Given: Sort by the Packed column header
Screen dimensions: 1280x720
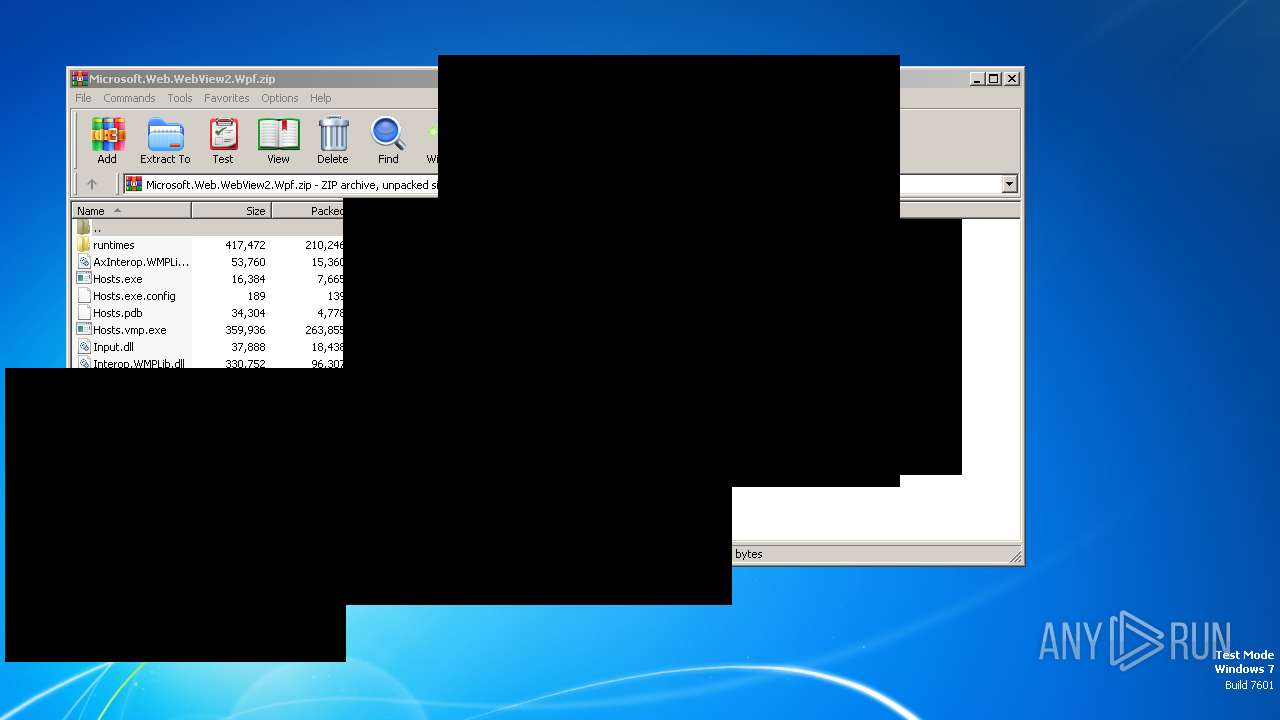Looking at the screenshot, I should coord(308,211).
